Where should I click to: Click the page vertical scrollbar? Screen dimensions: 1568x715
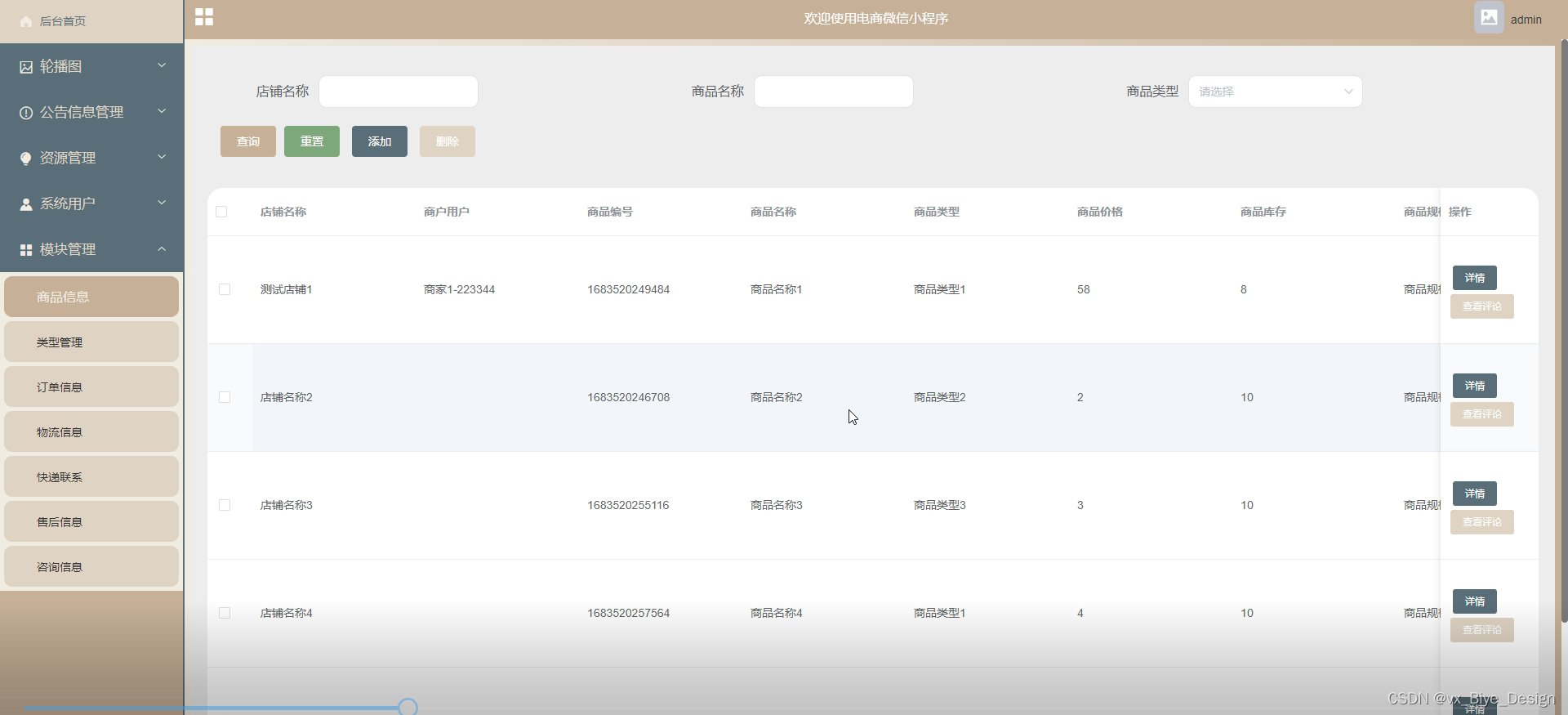1564,331
